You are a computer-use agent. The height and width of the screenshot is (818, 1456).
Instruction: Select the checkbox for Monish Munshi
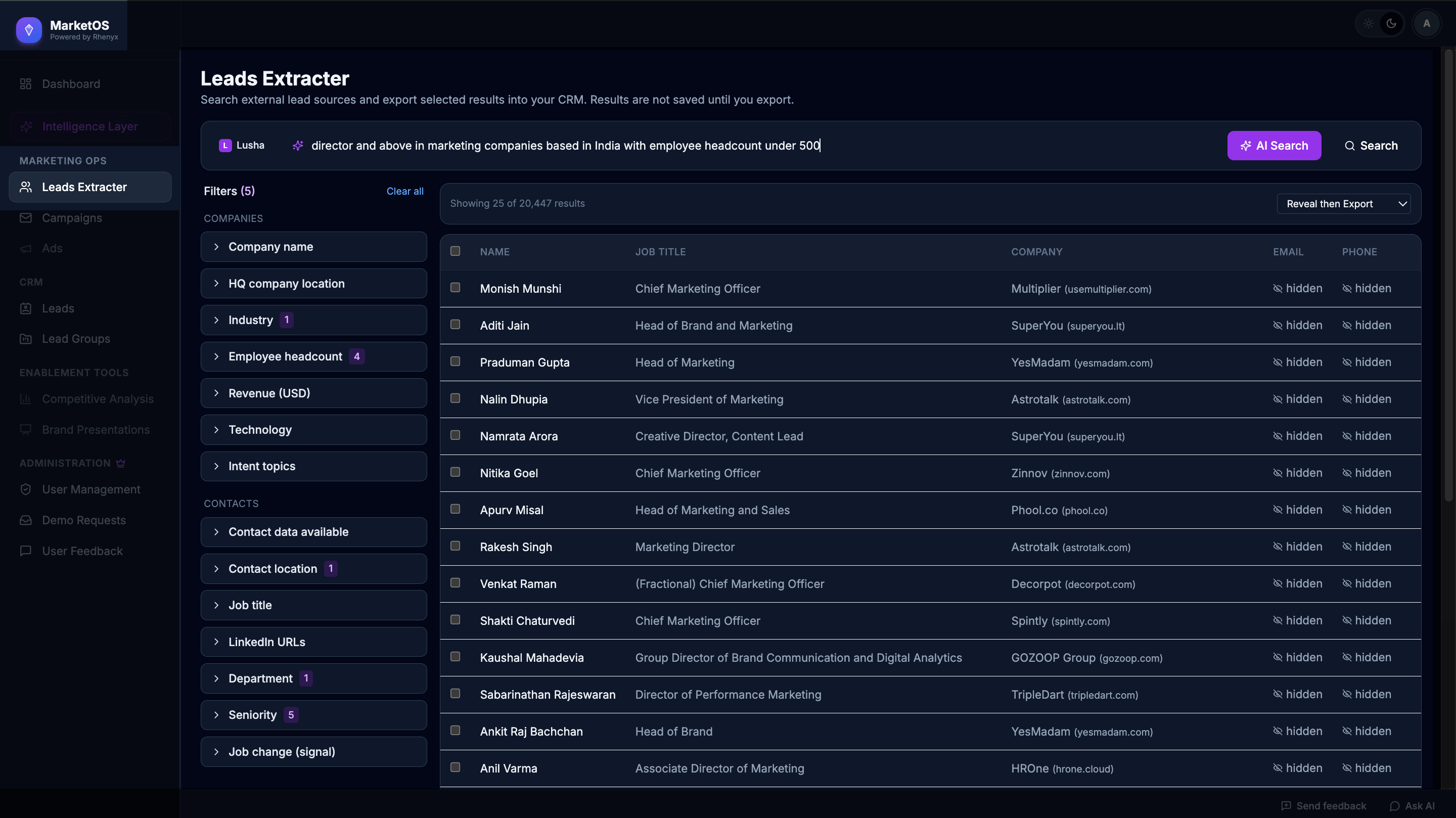(x=455, y=287)
